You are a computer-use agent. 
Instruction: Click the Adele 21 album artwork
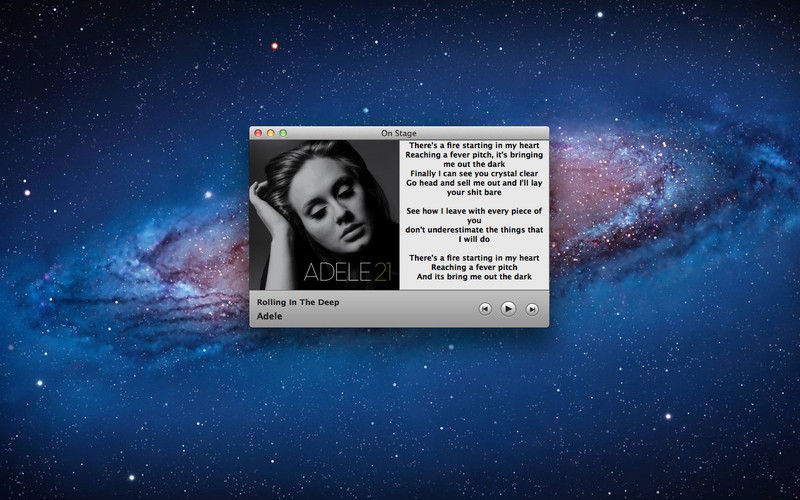click(324, 215)
